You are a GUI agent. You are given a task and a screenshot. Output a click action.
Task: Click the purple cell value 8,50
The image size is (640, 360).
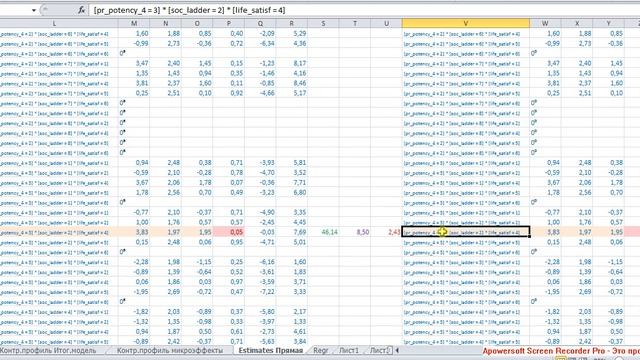pos(363,232)
